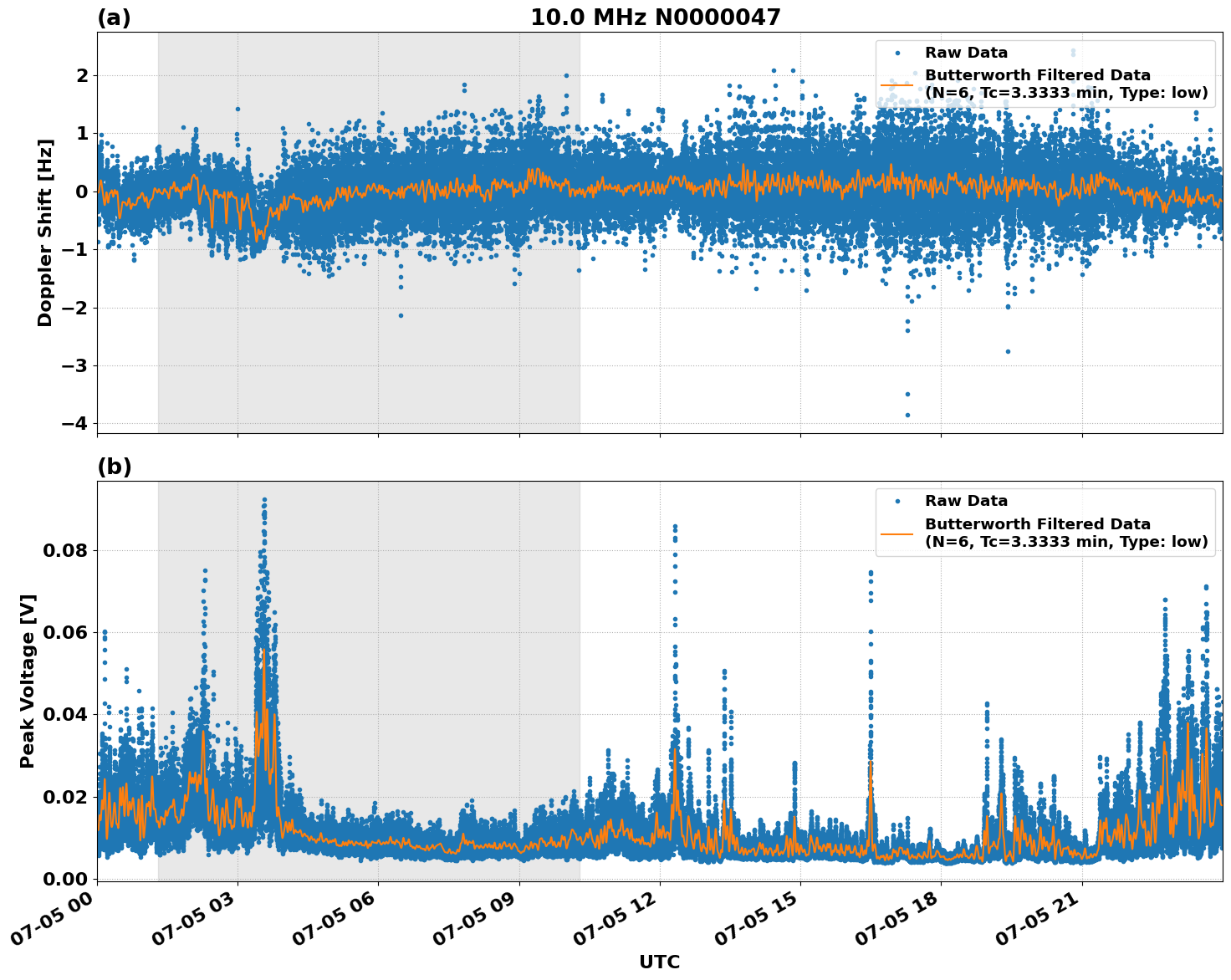Viewport: 1231px width, 980px height.
Task: Select the plot title 10.0 MHz N0000047
Action: pyautogui.click(x=657, y=15)
